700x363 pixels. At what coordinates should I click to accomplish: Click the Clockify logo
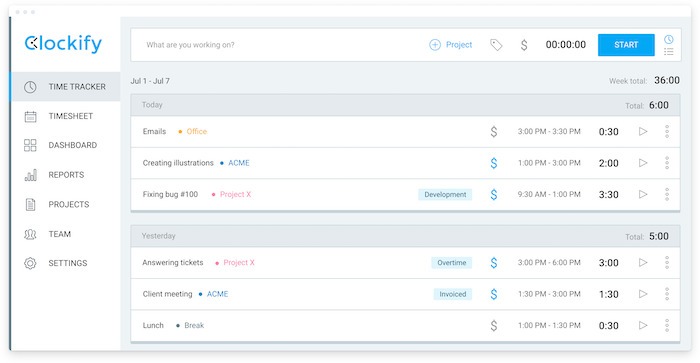(x=63, y=44)
